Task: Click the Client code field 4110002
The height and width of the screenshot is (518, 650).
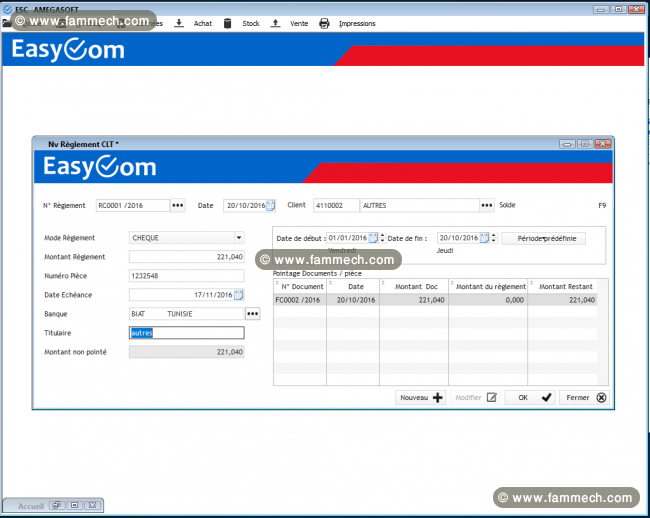Action: [336, 205]
